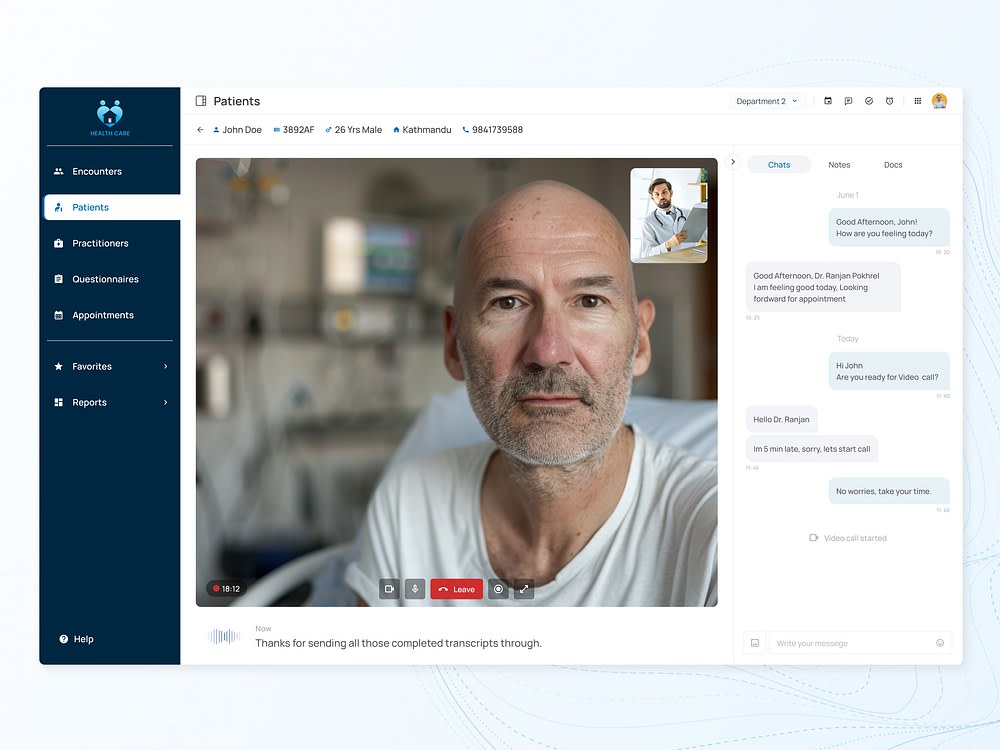Screen dimensions: 1000x750
Task: Click message "Im 5 min late"
Action: click(x=811, y=449)
